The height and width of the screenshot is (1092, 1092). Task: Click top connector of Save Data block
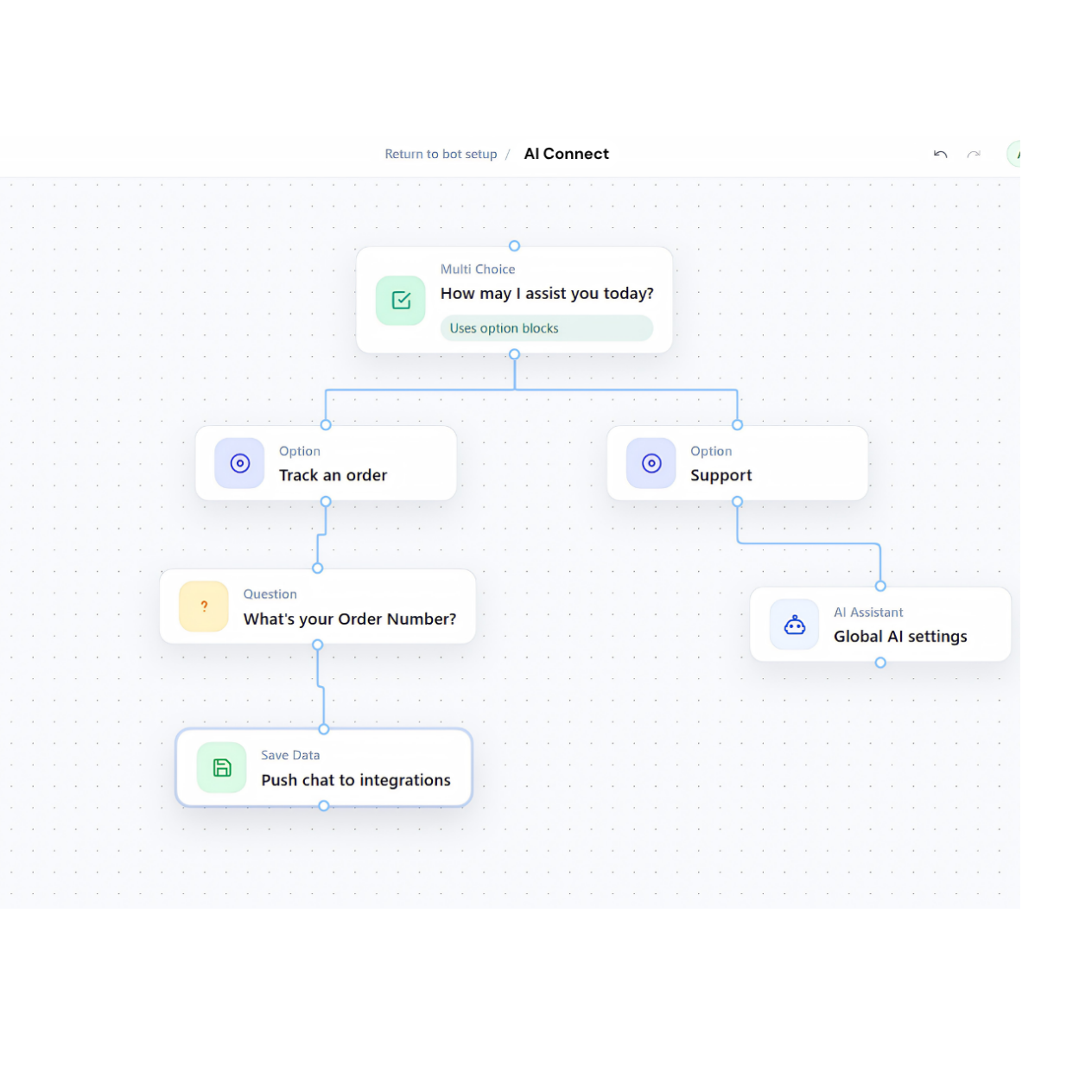tap(324, 729)
